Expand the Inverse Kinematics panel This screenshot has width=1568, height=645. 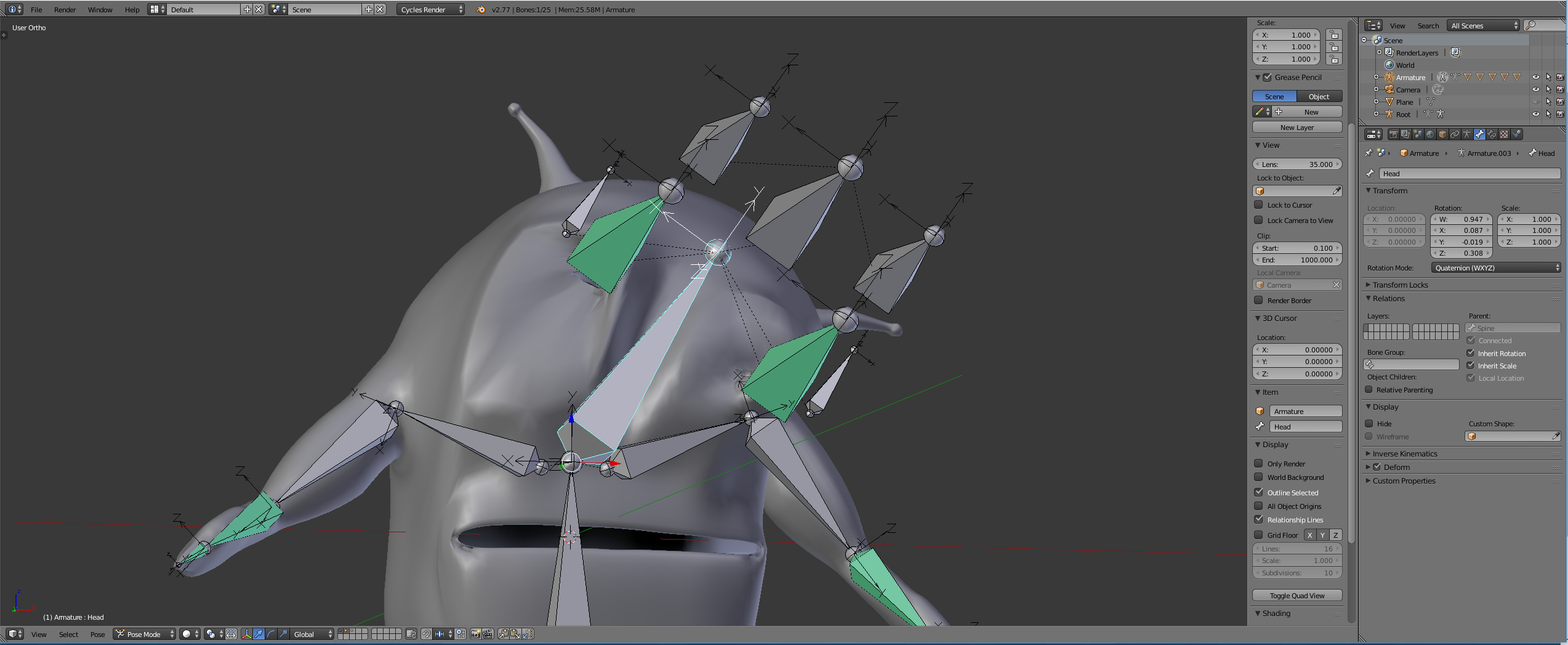point(1404,453)
